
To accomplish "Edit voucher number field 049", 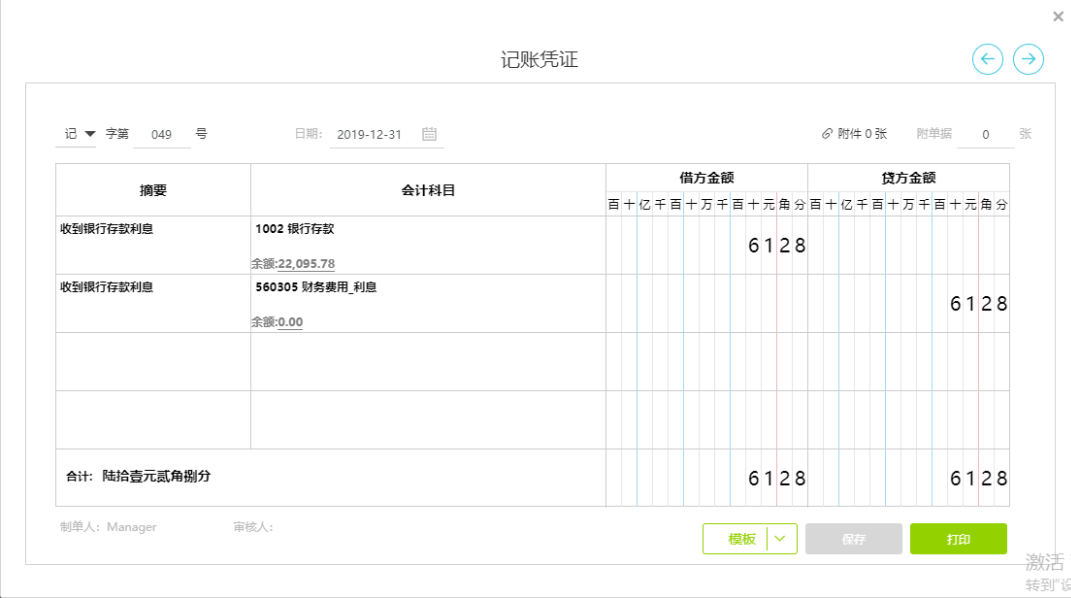I will pos(161,134).
